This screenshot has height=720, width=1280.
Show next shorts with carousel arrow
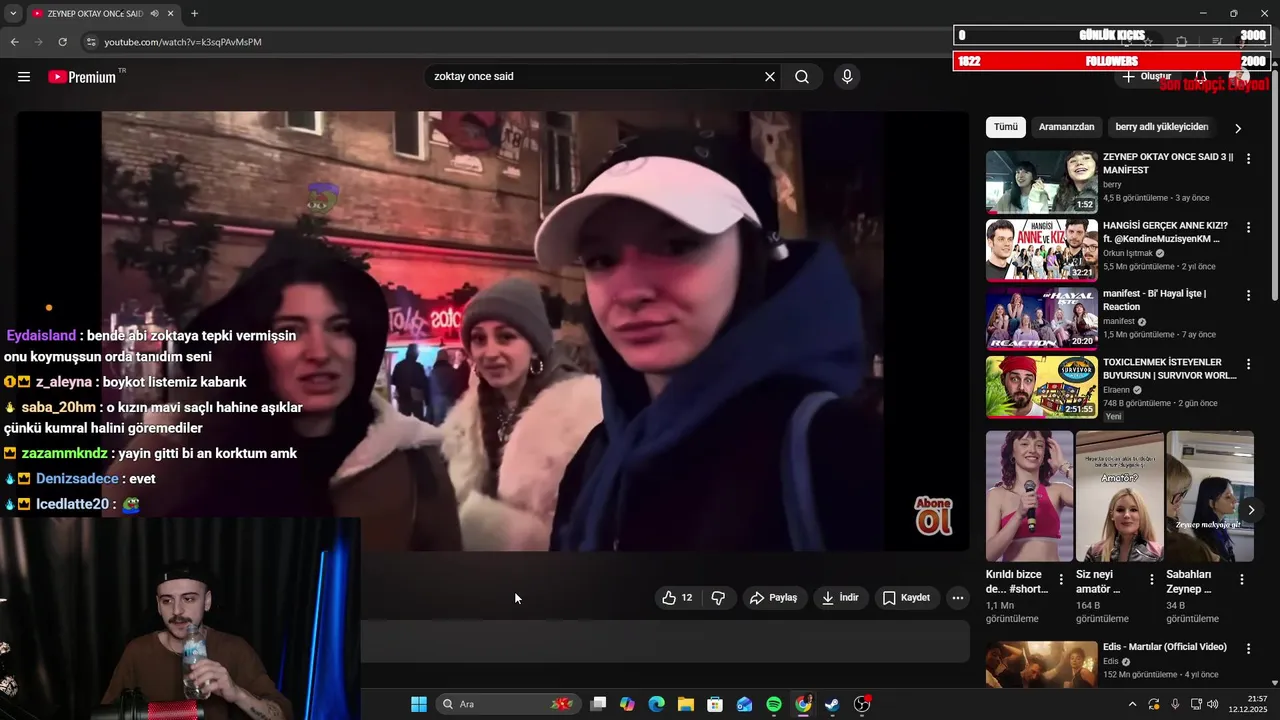coord(1251,510)
